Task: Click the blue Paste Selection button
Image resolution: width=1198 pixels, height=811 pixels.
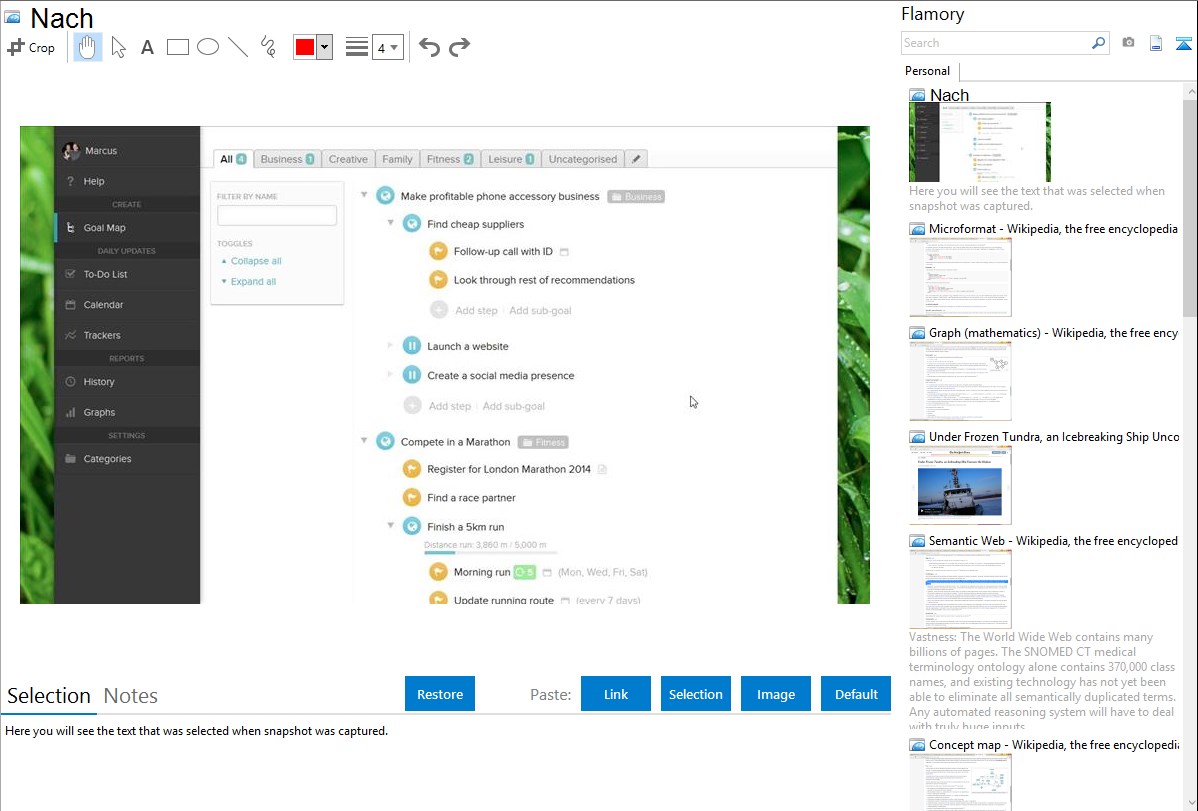Action: click(695, 694)
